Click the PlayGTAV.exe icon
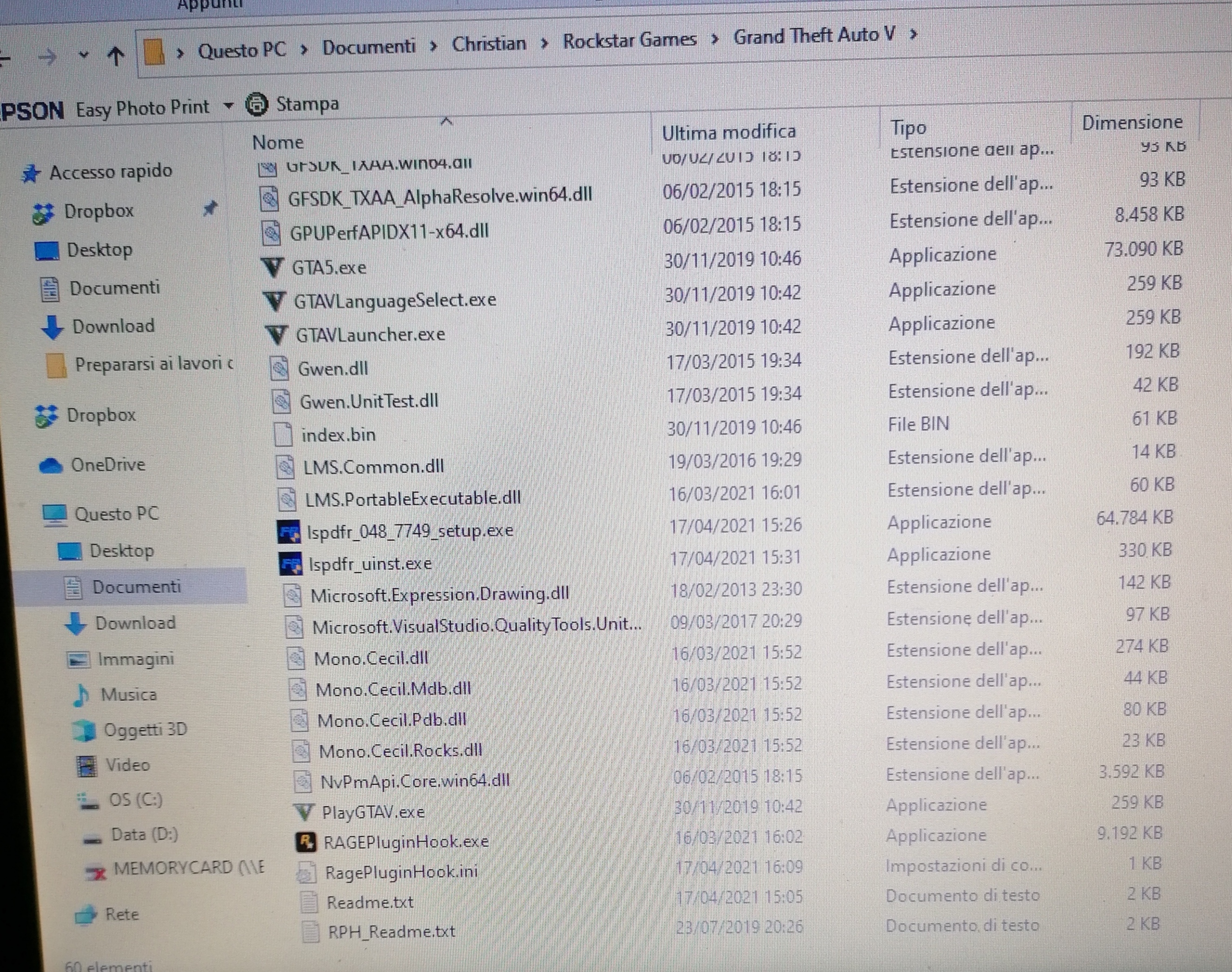Screen dimensions: 1232x972 click(305, 811)
